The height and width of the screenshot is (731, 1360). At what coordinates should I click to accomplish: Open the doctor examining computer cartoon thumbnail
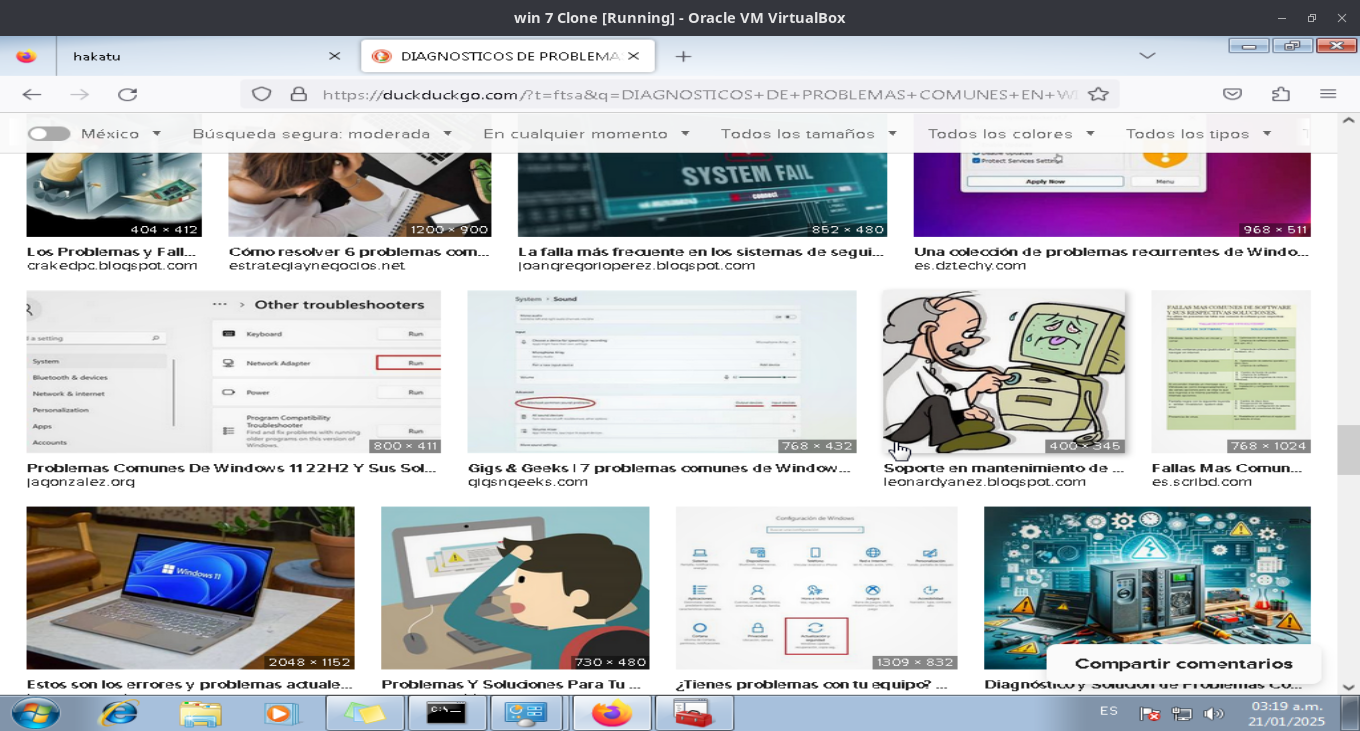[1003, 372]
